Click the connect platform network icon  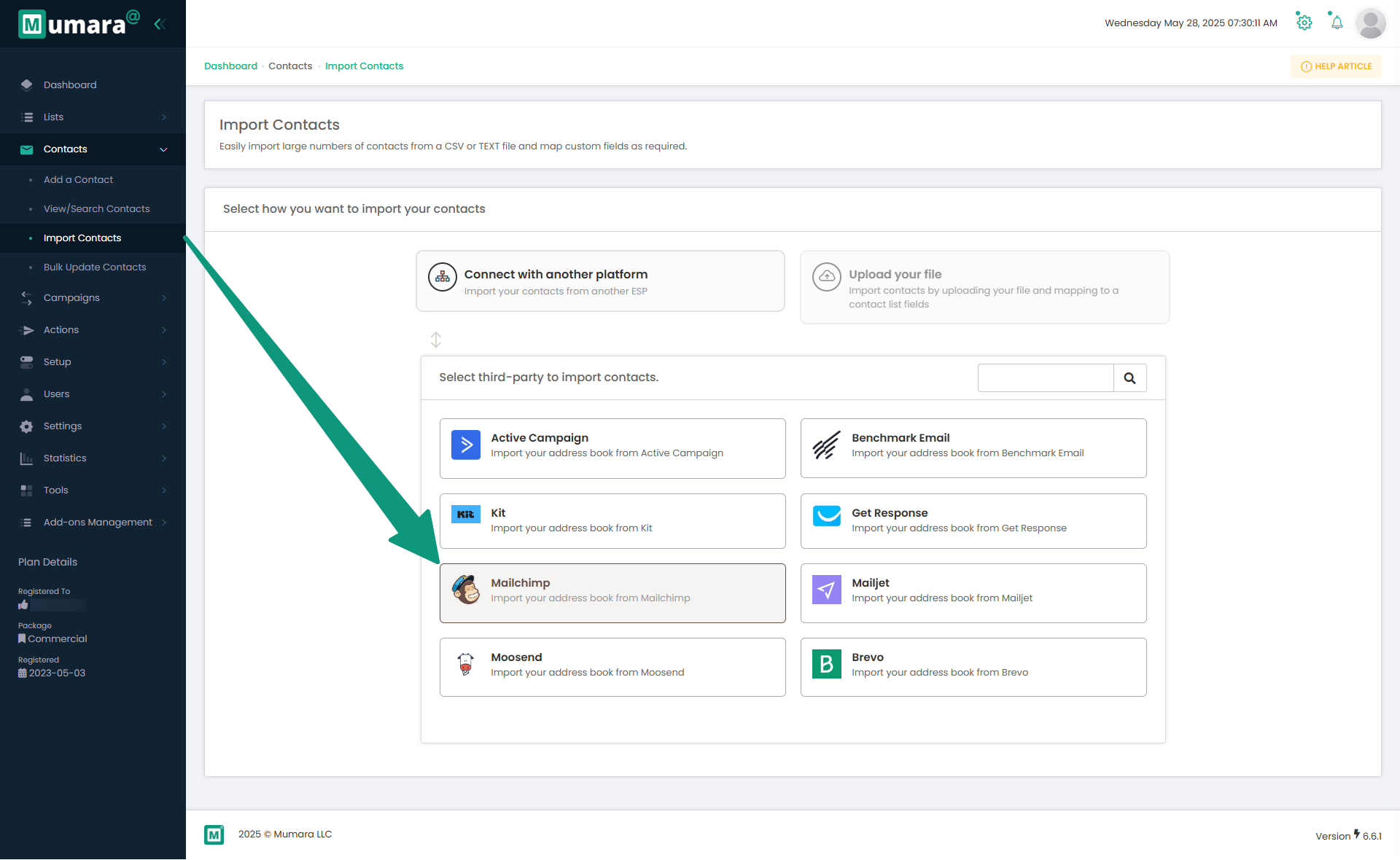click(443, 277)
